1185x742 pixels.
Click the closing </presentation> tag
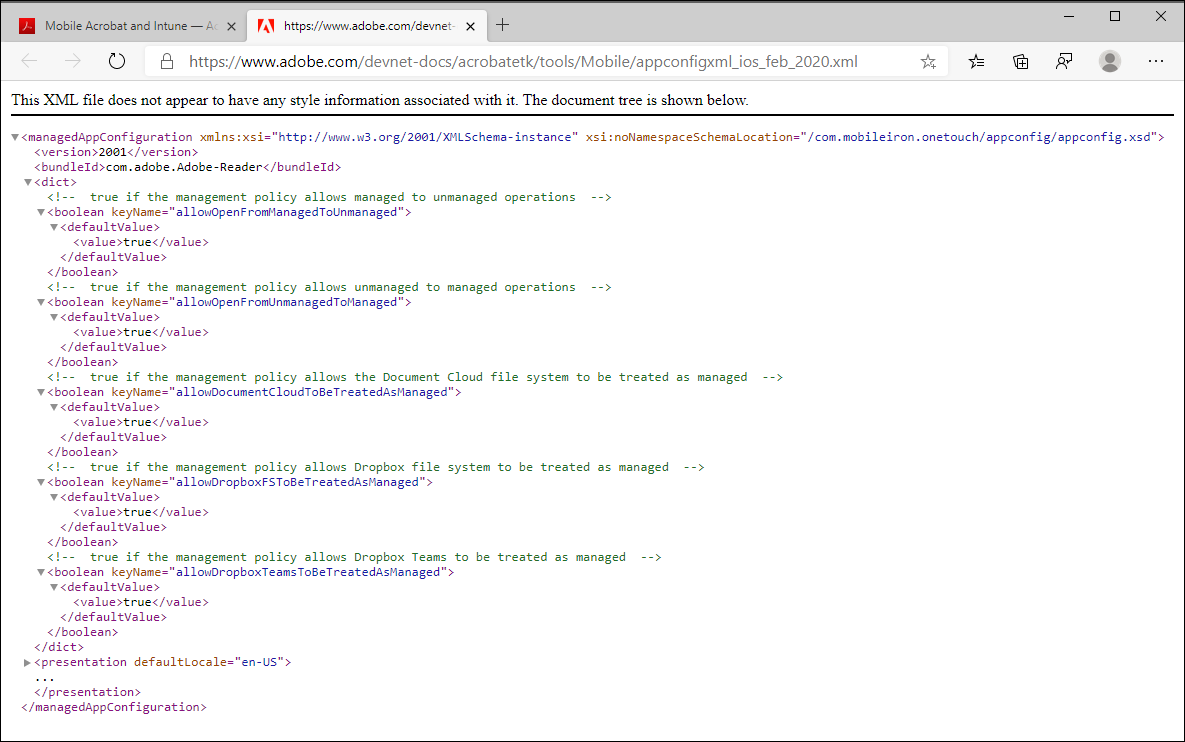point(88,692)
